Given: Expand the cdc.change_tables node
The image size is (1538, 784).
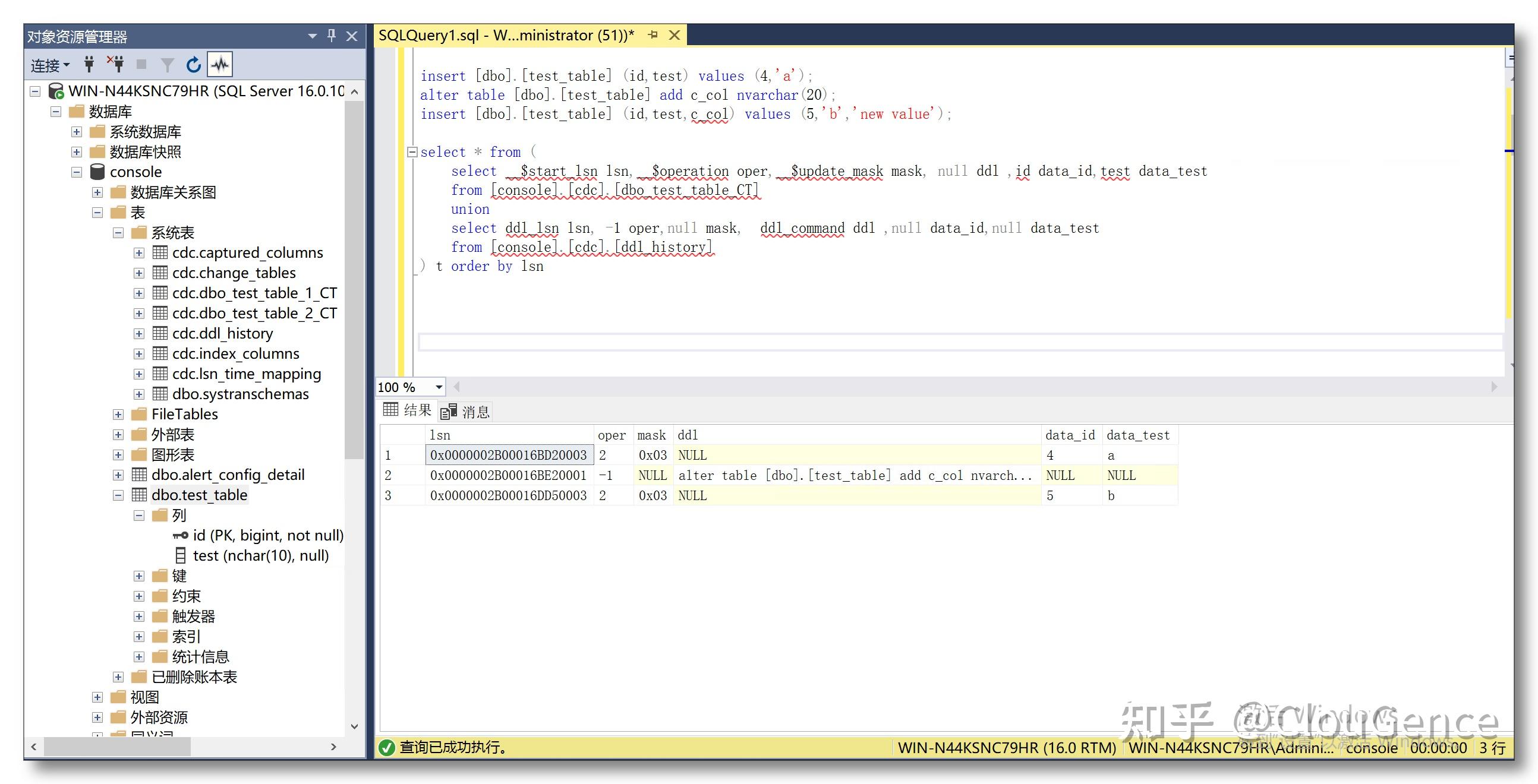Looking at the screenshot, I should coord(139,273).
